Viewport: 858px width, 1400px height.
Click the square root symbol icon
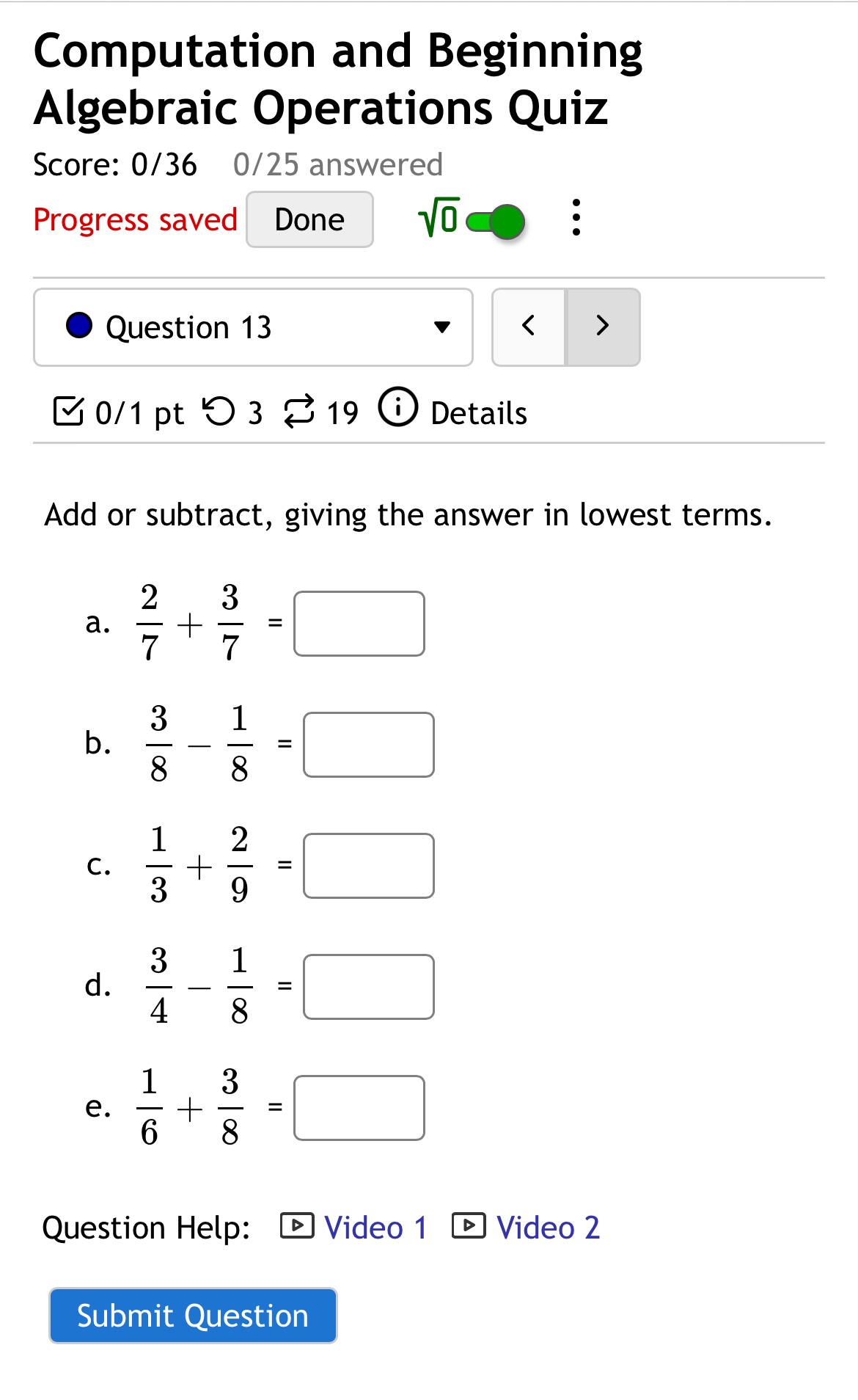coord(438,219)
